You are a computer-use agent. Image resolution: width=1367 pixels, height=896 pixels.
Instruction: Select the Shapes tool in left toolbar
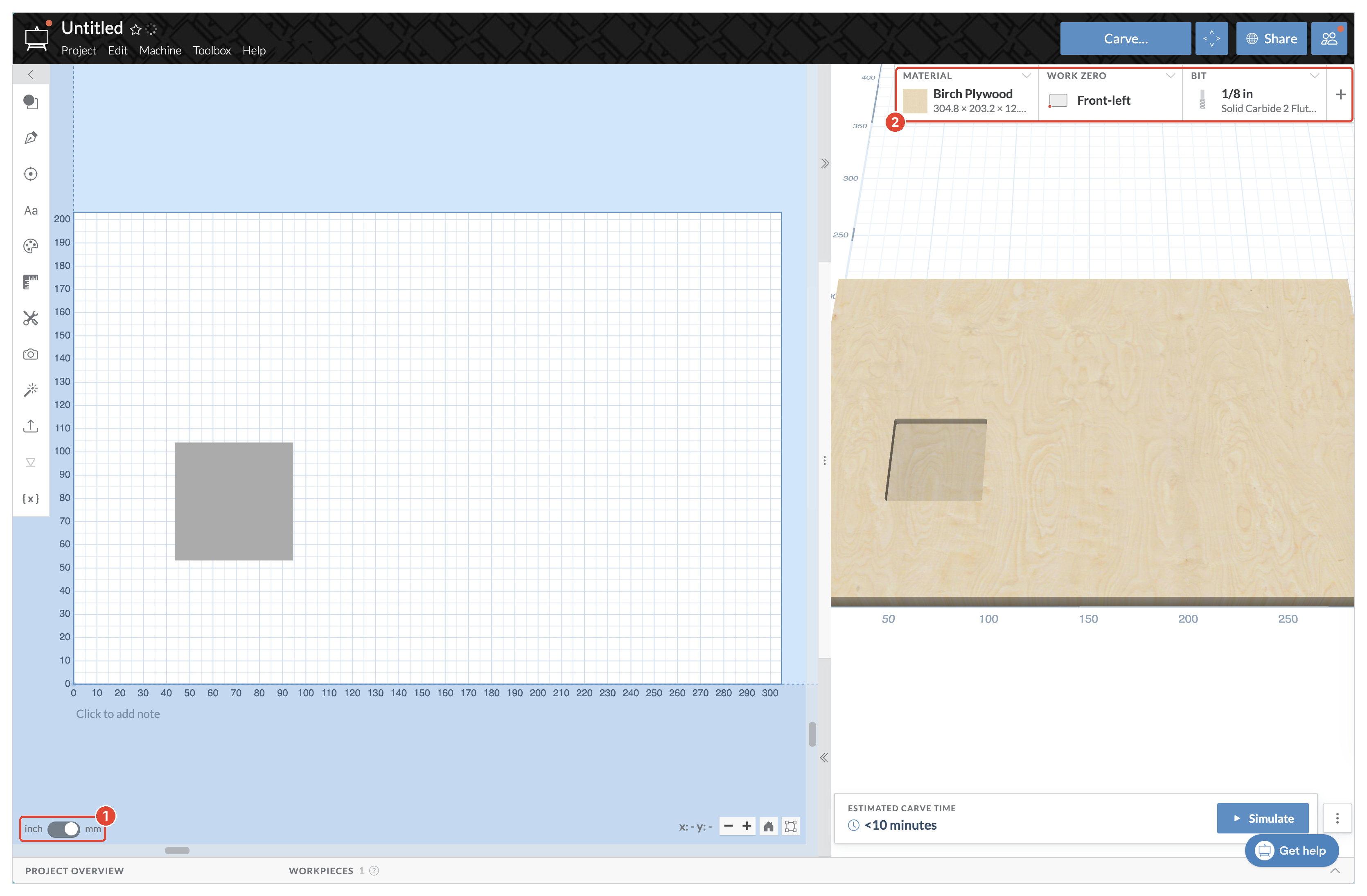[x=30, y=102]
